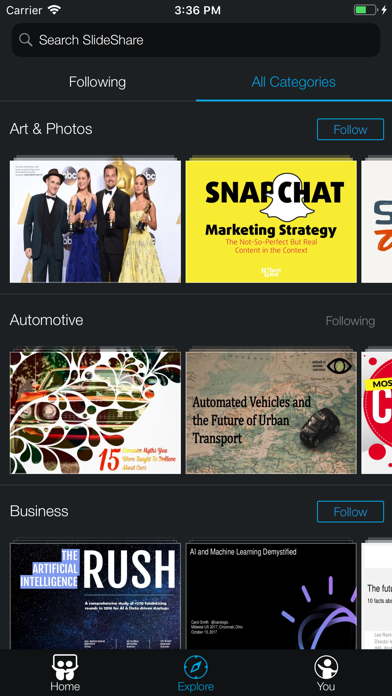Tap the search magnifying glass icon
This screenshot has height=696, width=392.
tap(26, 40)
